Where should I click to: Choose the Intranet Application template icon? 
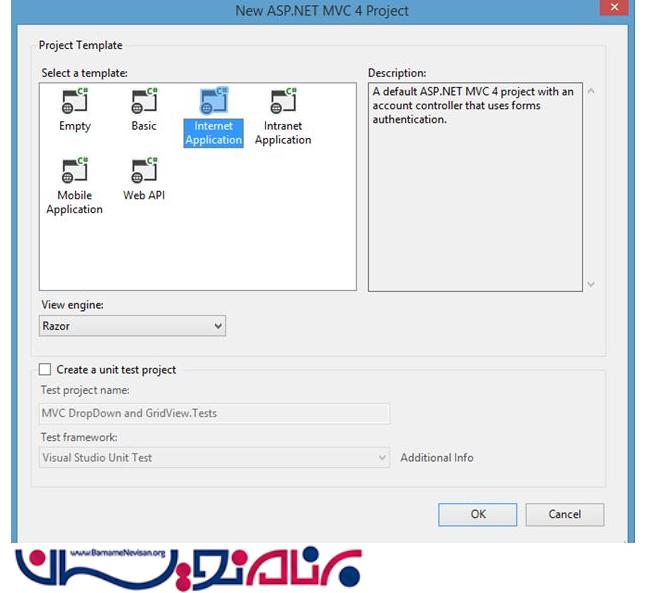point(283,101)
